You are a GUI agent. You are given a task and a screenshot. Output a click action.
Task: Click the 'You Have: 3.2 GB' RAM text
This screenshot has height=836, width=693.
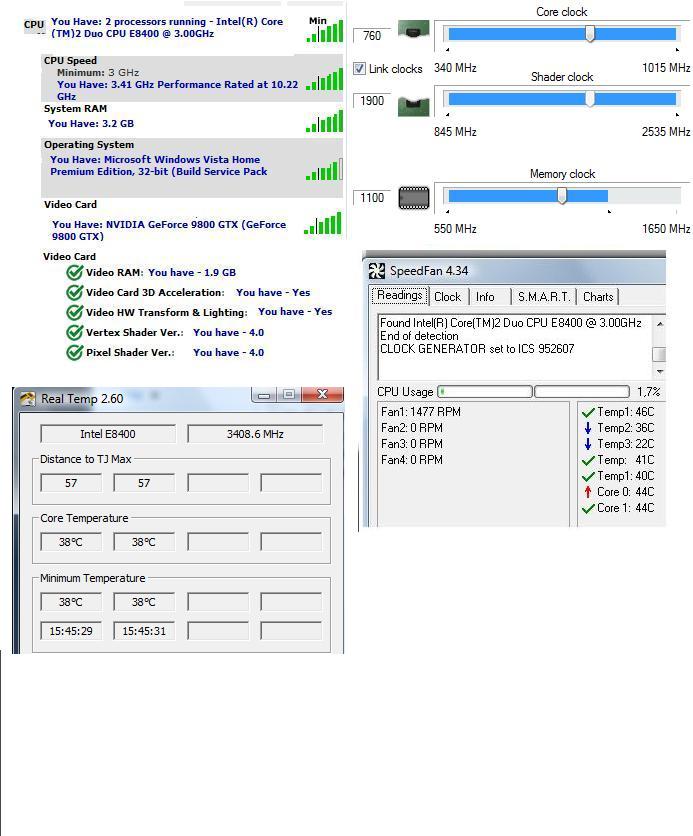91,123
